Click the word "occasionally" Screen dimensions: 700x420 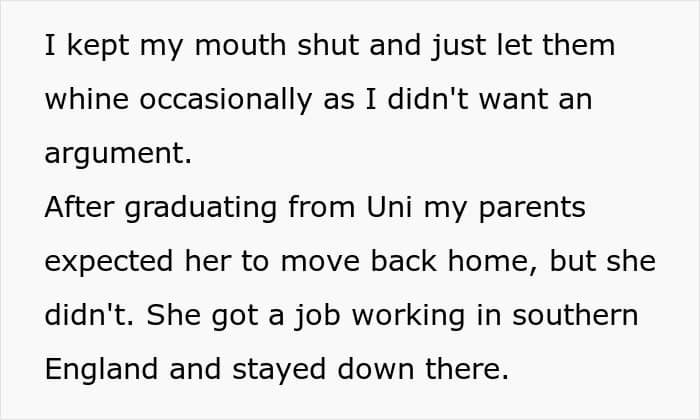[x=225, y=100]
